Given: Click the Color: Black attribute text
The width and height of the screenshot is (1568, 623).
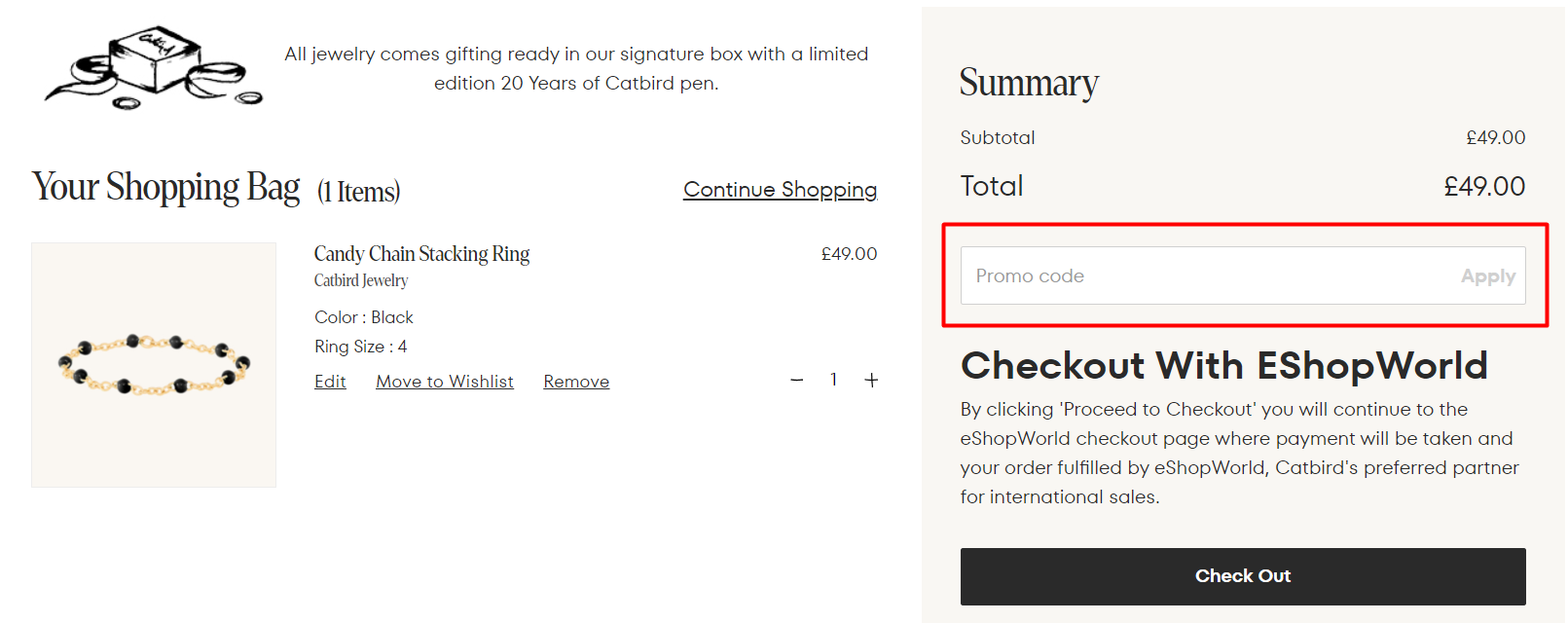Looking at the screenshot, I should (364, 317).
